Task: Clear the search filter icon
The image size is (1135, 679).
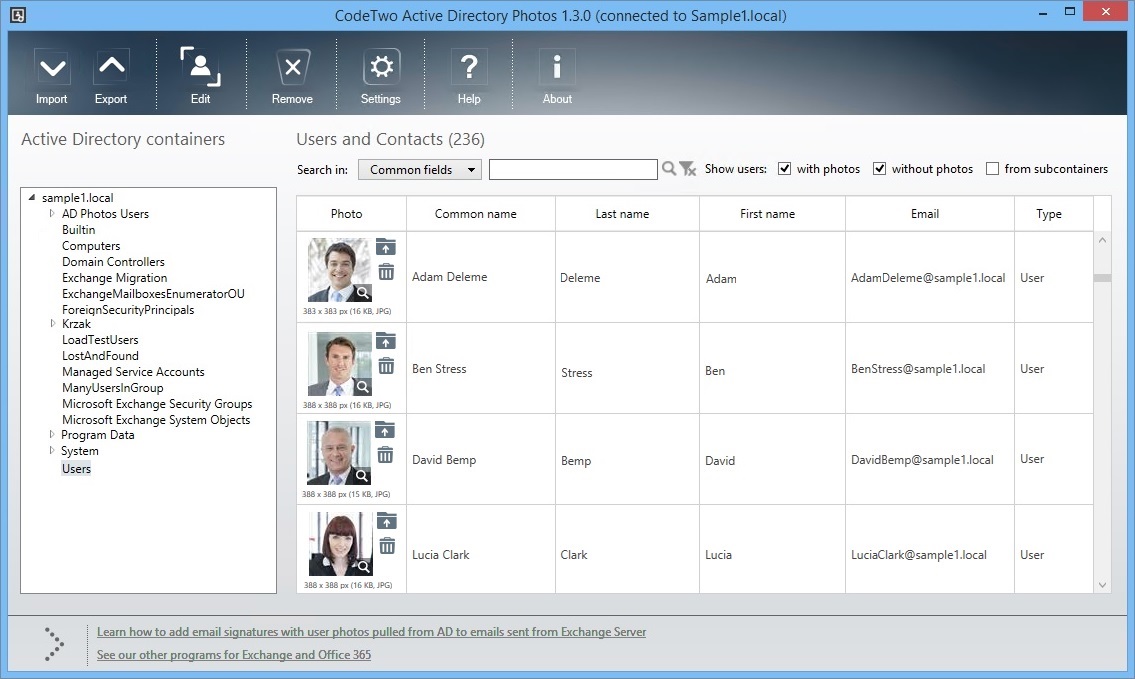Action: 688,169
